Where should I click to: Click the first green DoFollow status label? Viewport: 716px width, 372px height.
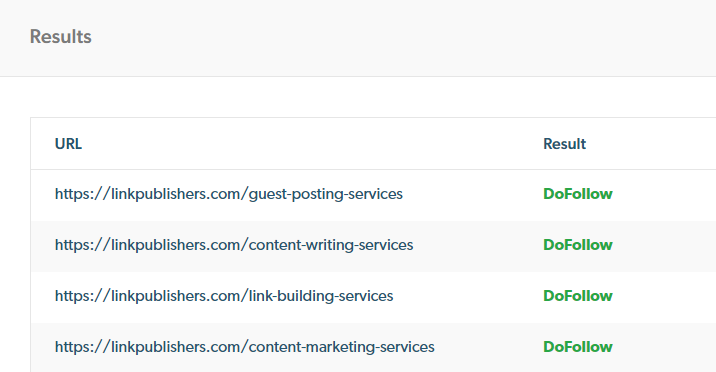click(578, 194)
